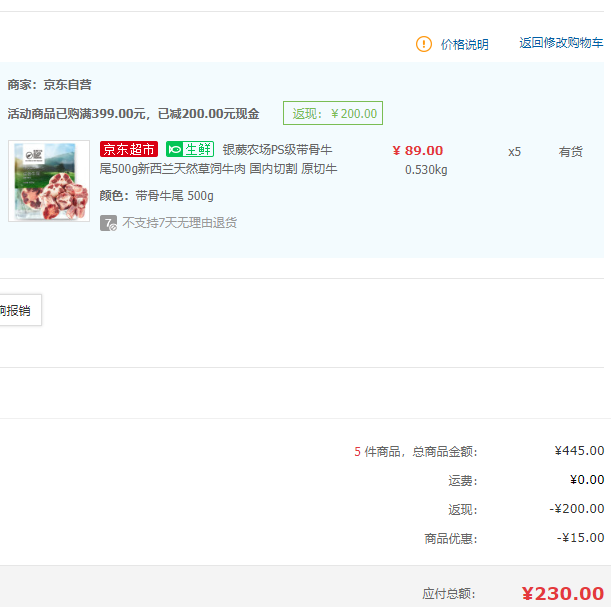Click the 5 件商品，总商品金额 label
Image resolution: width=611 pixels, height=607 pixels.
(x=416, y=452)
